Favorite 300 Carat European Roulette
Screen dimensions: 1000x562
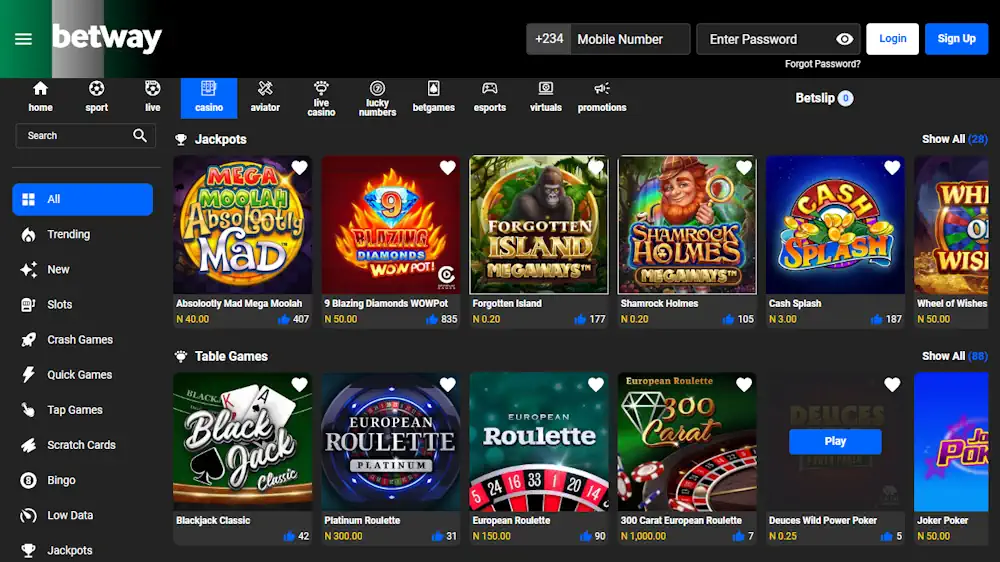[744, 384]
